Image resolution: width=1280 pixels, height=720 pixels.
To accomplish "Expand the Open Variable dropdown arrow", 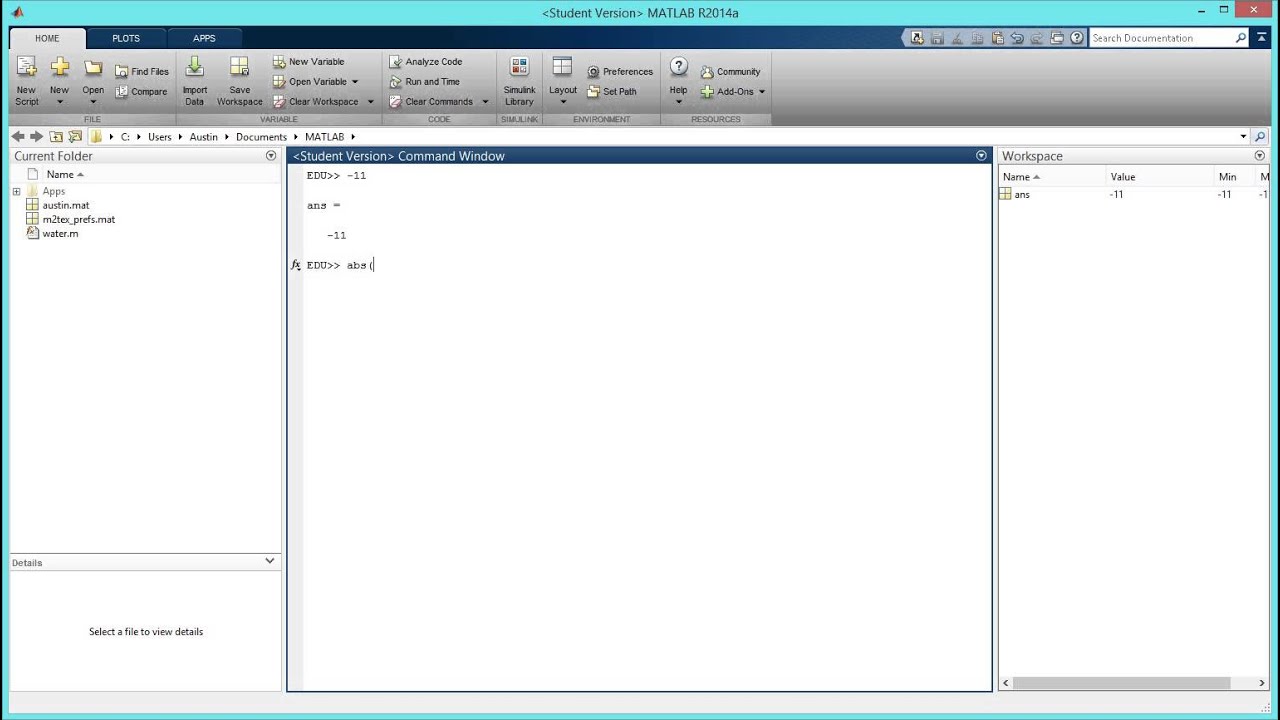I will [354, 82].
